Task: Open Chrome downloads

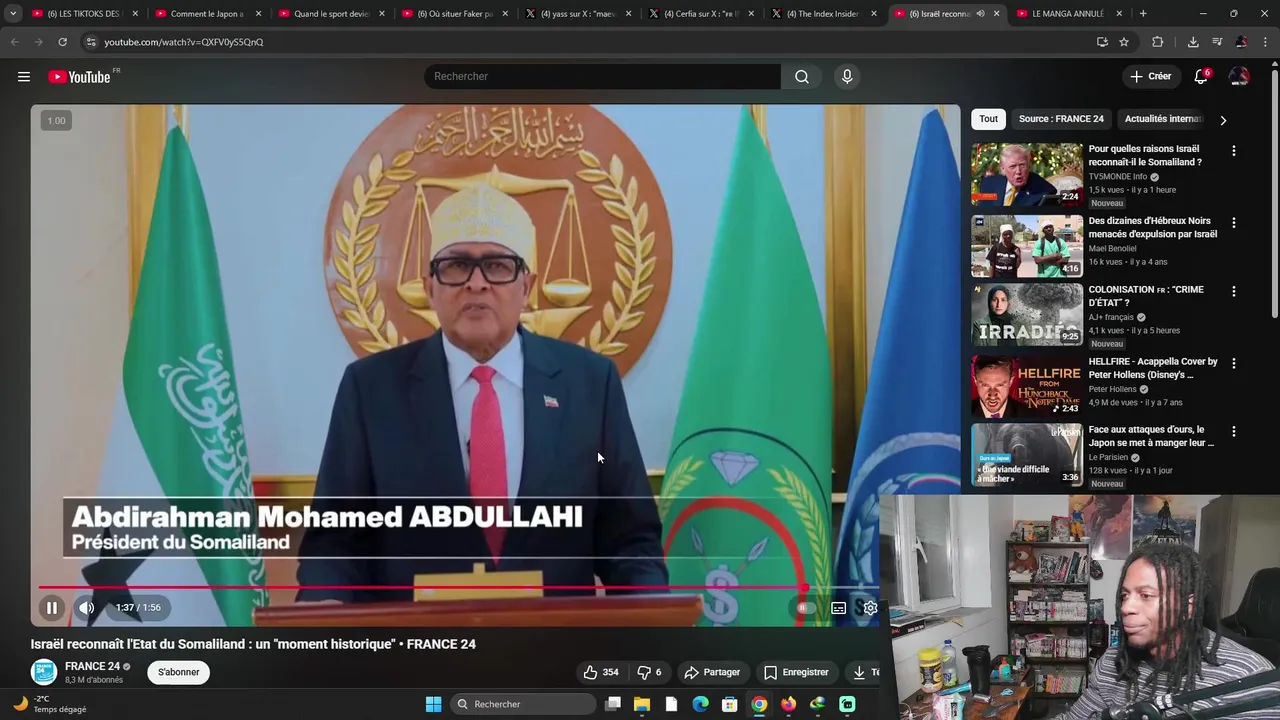Action: 1193,42
